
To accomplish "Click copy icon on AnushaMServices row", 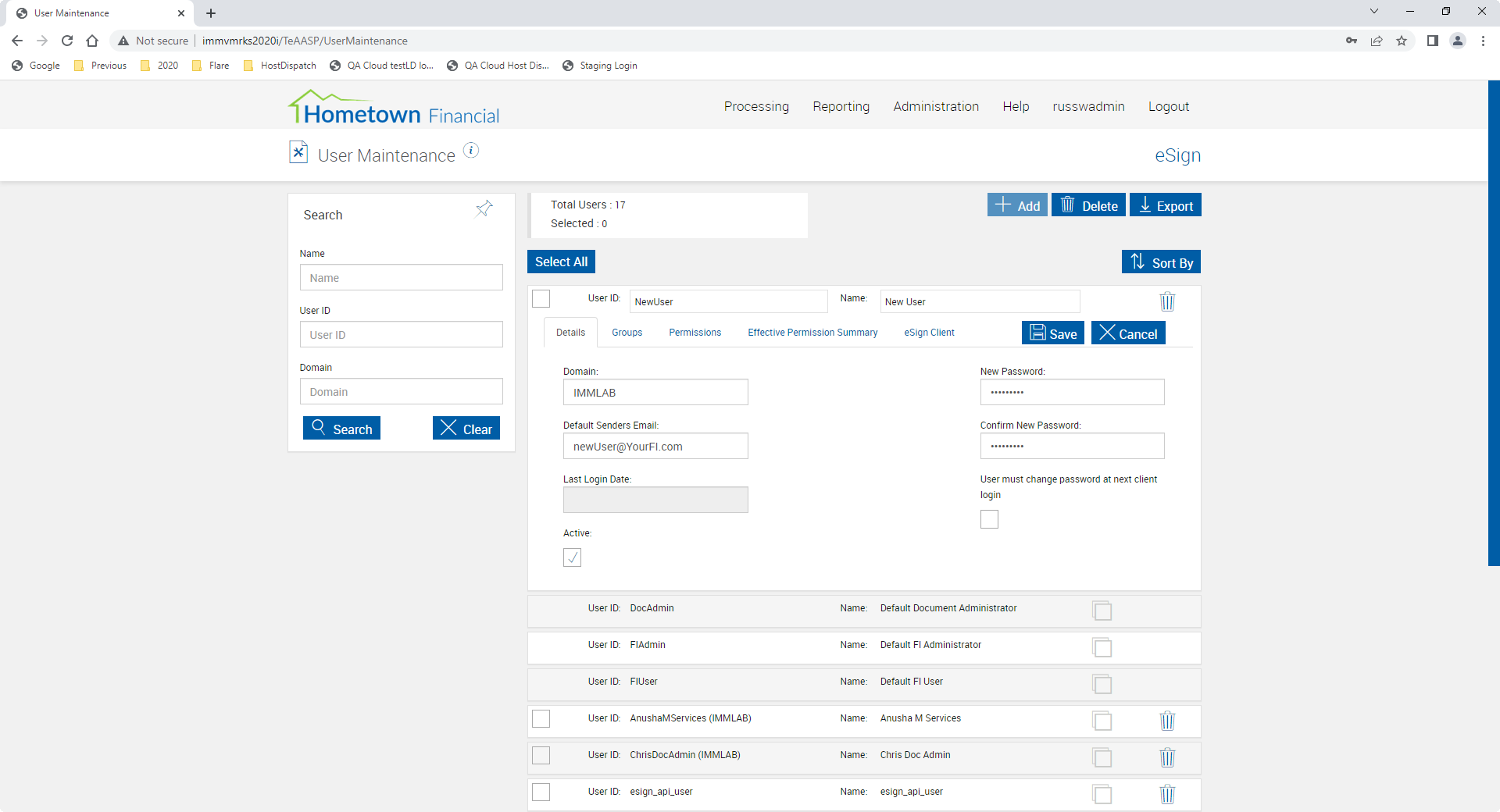I will coord(1102,721).
